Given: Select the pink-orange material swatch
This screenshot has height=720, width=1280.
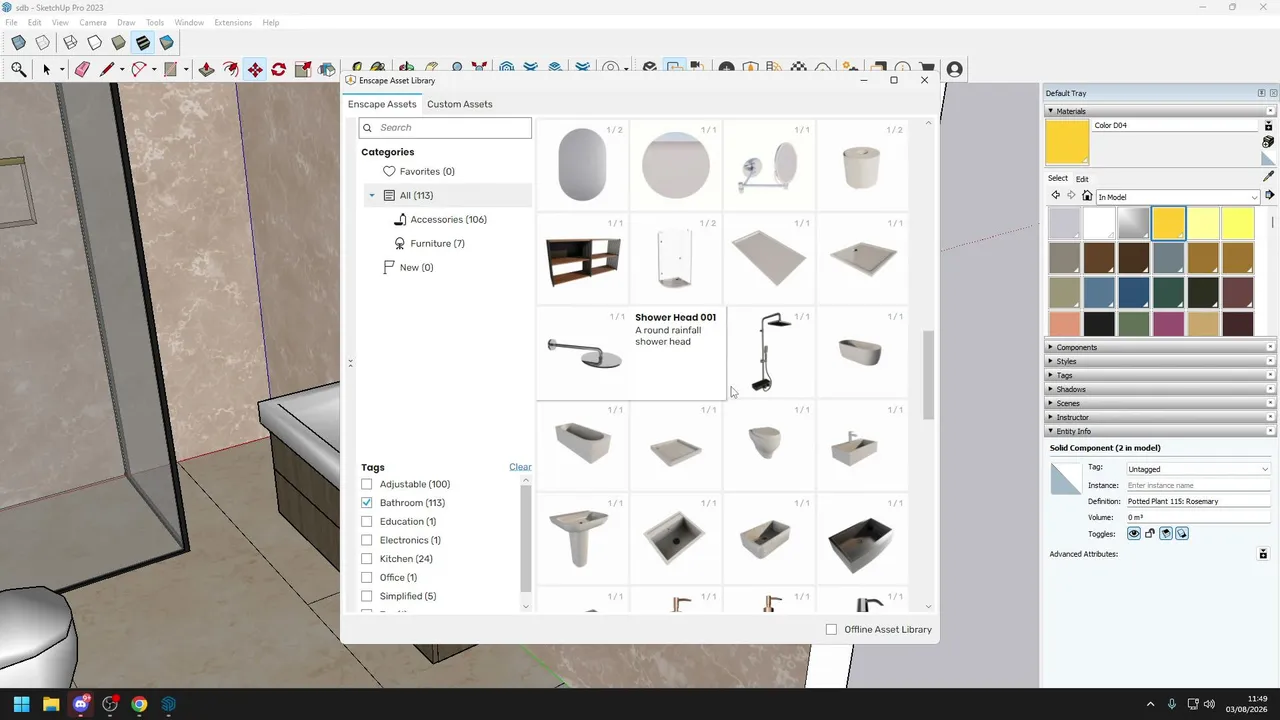Looking at the screenshot, I should click(x=1064, y=324).
